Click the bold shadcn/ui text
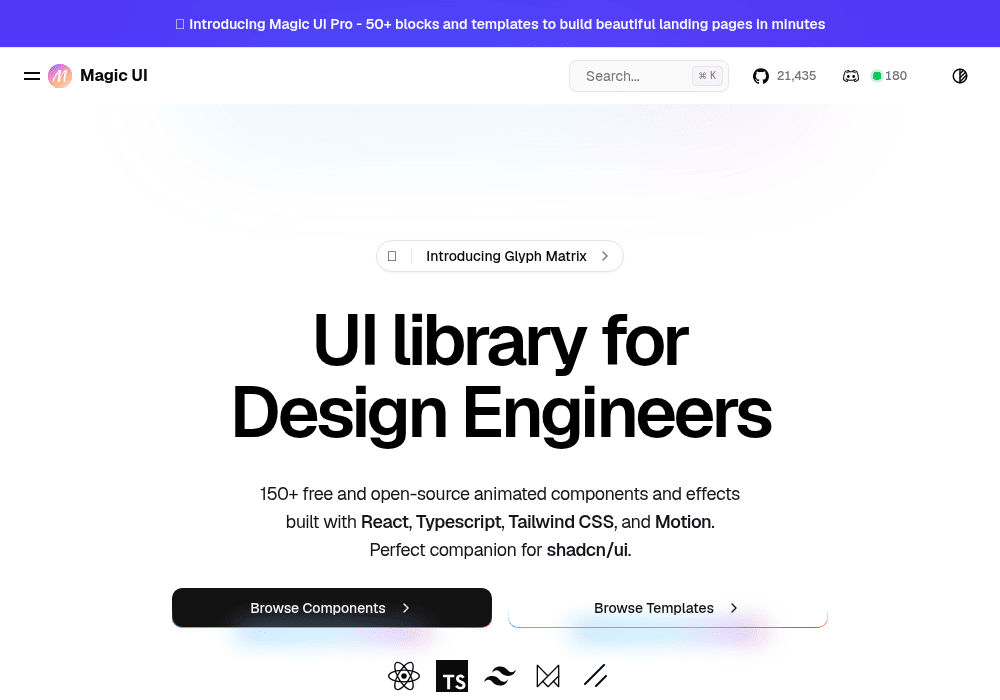The width and height of the screenshot is (1000, 700). (x=589, y=550)
